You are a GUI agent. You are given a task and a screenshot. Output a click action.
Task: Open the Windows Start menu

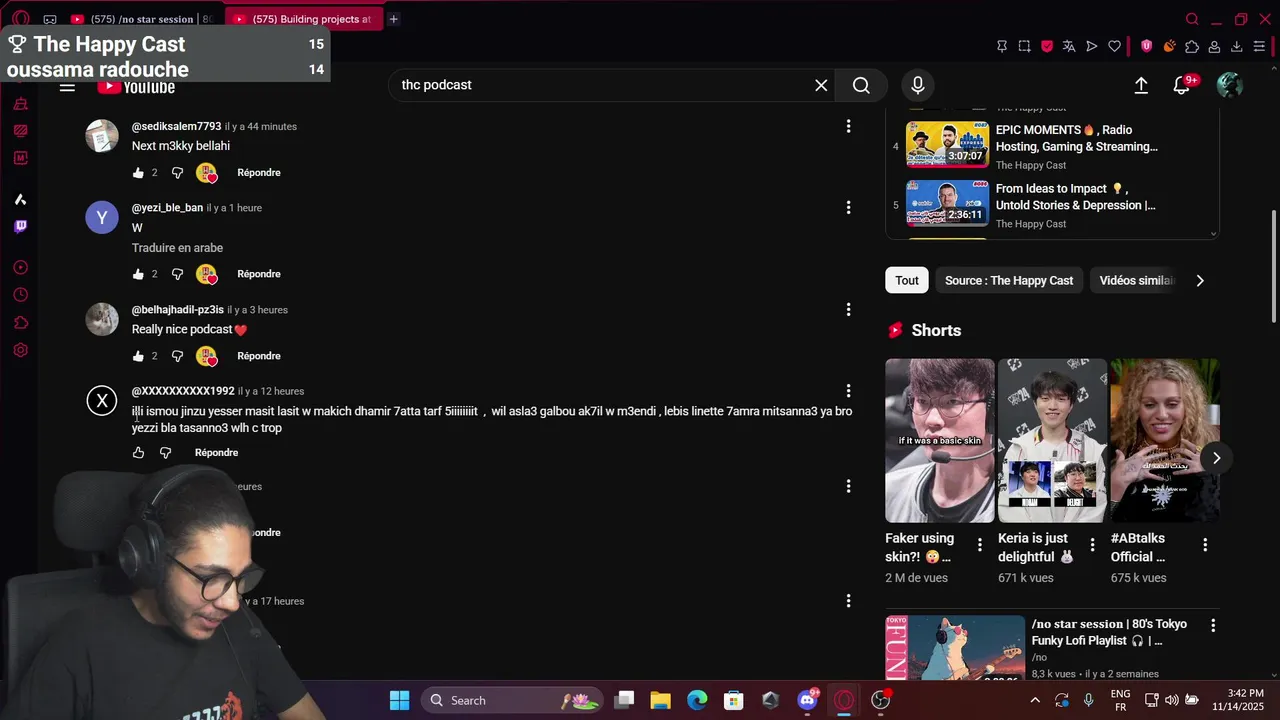[399, 700]
